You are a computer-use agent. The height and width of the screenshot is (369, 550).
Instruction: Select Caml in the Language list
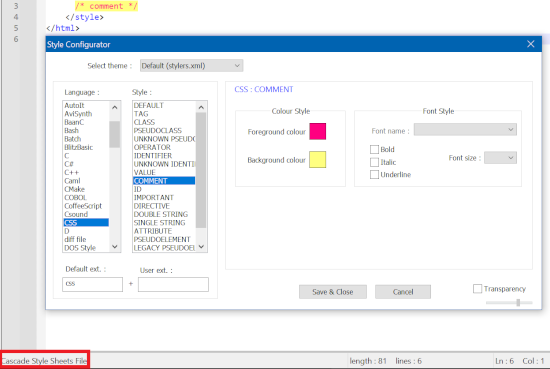click(86, 181)
